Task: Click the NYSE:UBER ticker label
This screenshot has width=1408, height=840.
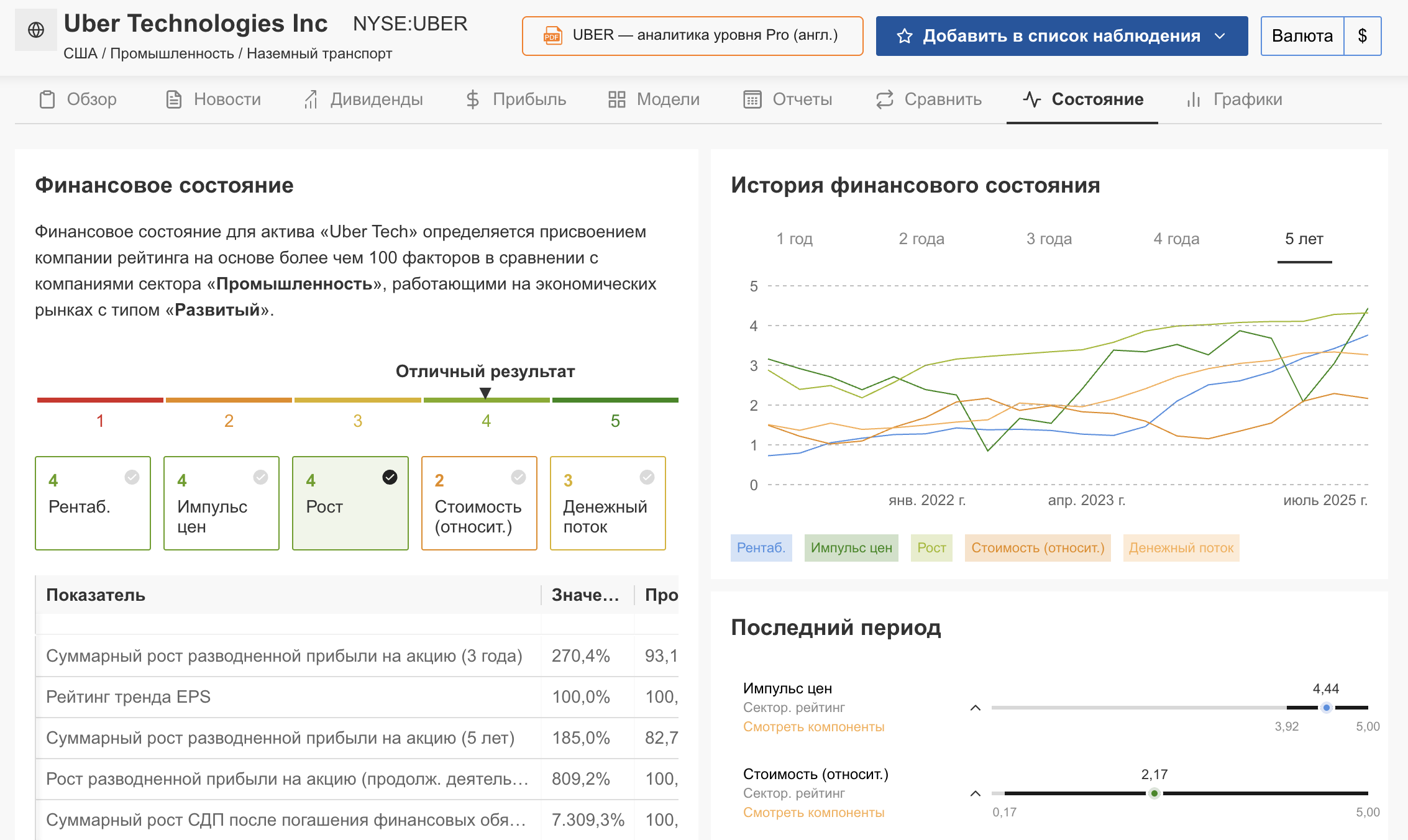Action: pyautogui.click(x=410, y=24)
